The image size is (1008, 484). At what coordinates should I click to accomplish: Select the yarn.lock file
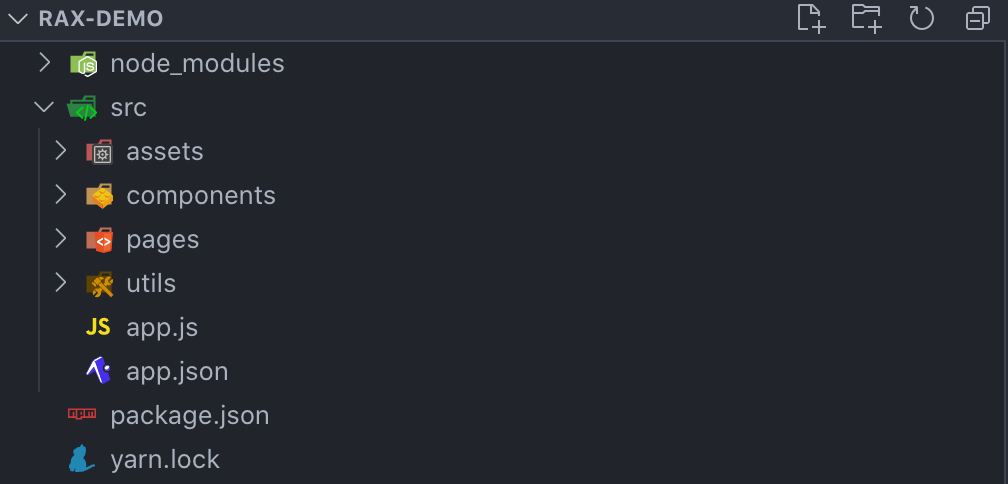click(165, 459)
